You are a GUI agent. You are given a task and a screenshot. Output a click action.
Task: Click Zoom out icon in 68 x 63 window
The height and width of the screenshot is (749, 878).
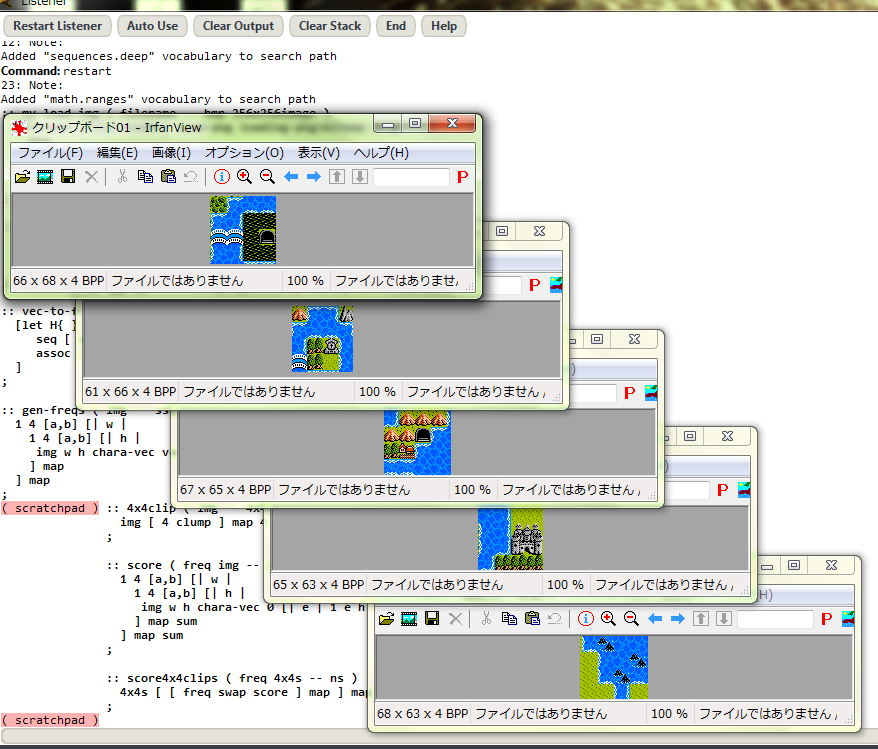point(631,619)
